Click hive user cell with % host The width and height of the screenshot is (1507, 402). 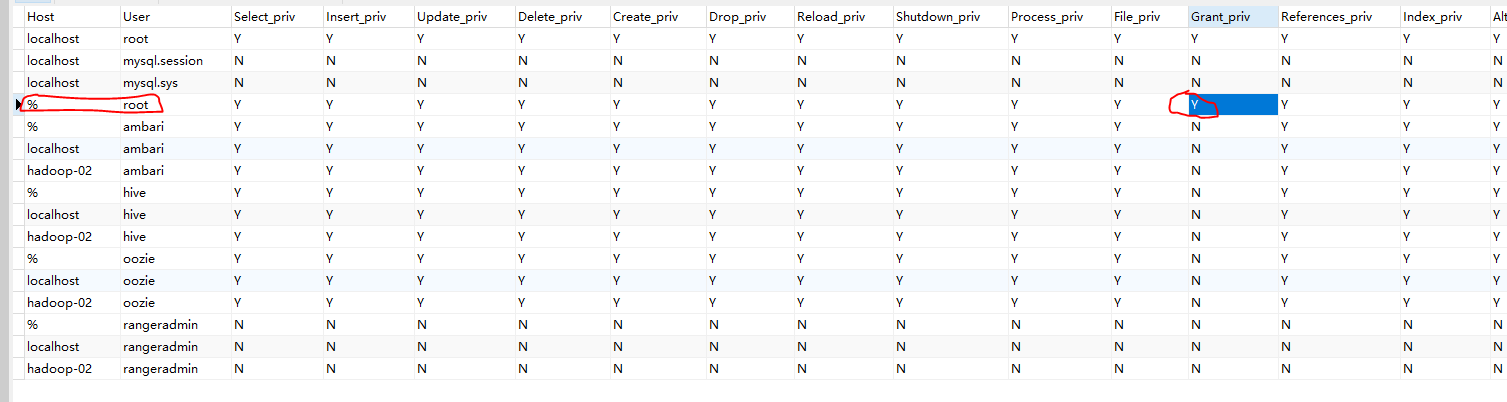click(174, 193)
